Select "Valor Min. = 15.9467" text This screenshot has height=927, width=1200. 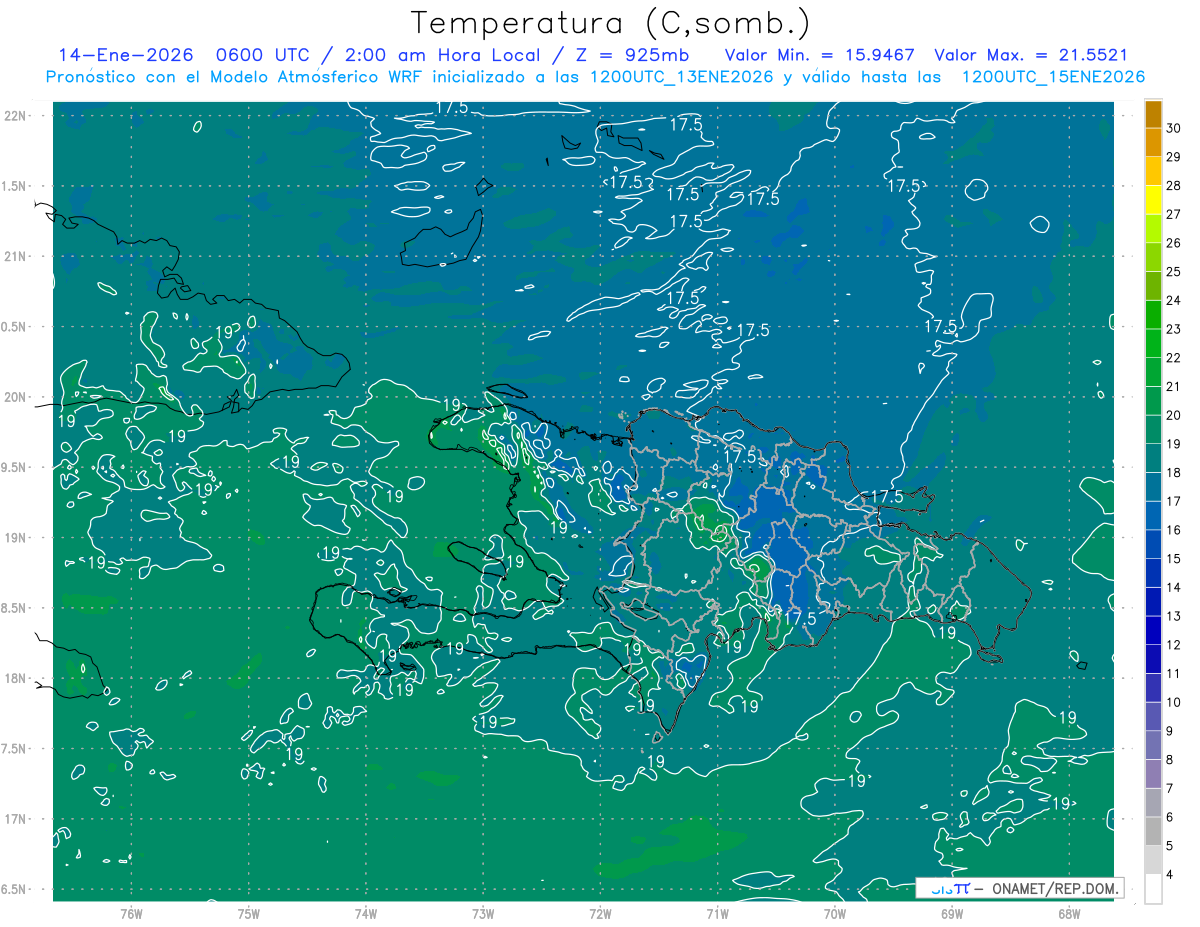(x=819, y=55)
